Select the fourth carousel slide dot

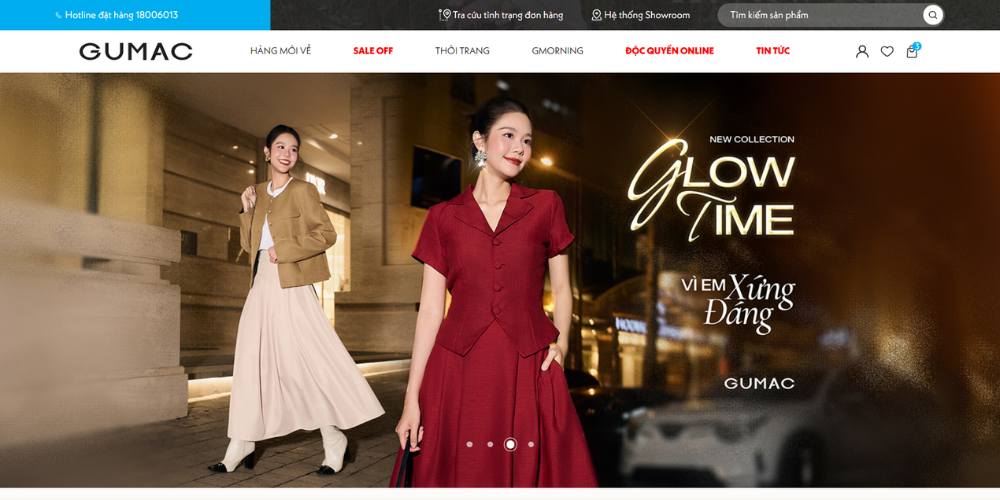point(531,445)
